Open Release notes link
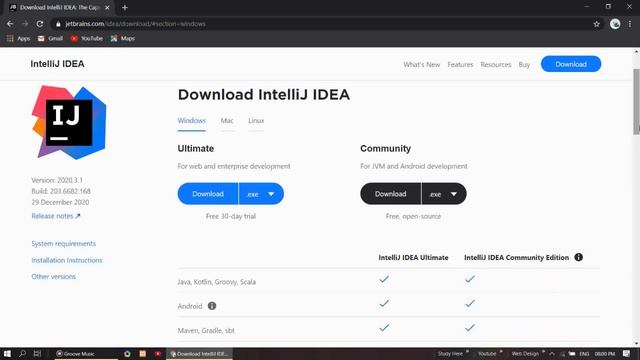 click(x=56, y=216)
